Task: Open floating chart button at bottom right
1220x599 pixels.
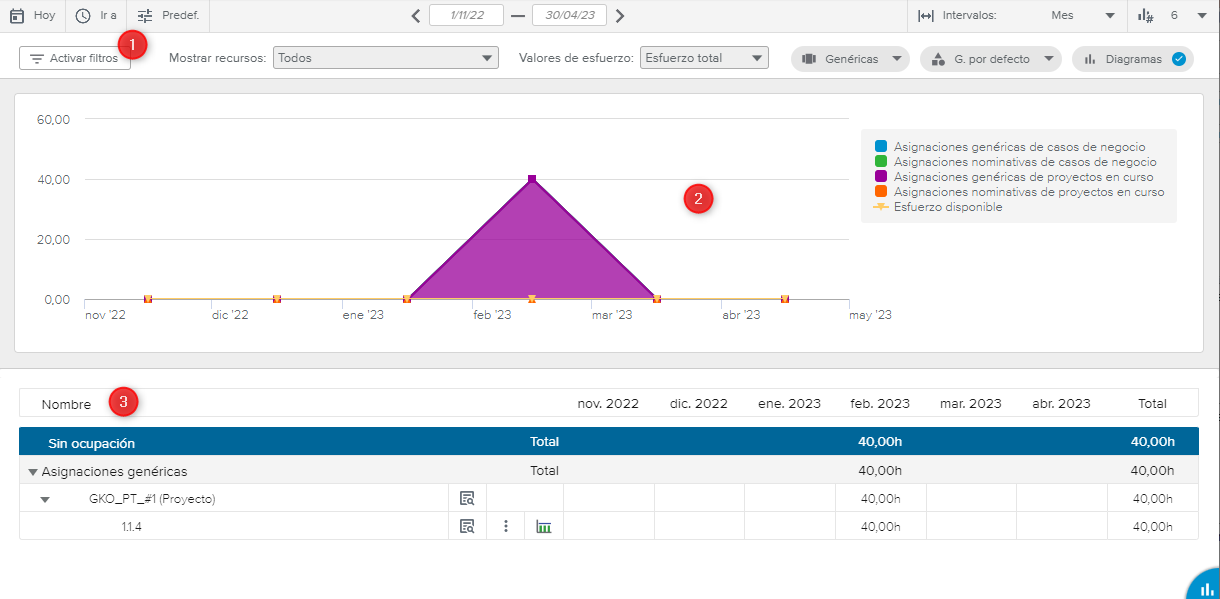Action: [1205, 588]
